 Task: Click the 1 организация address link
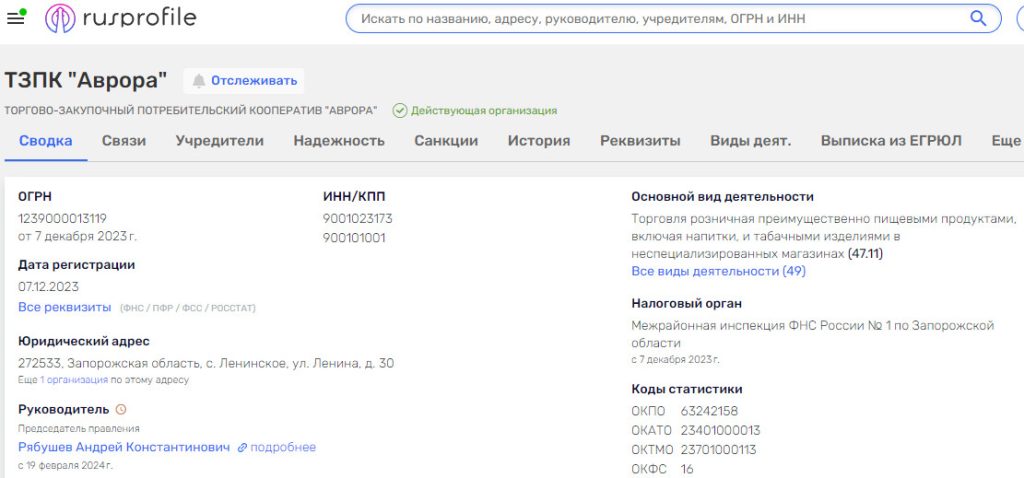click(x=74, y=380)
